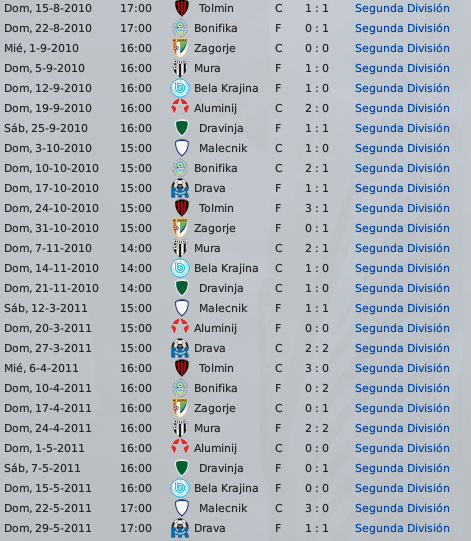Select the date Dom, 24-4-2011 row
The width and height of the screenshot is (471, 541).
(x=48, y=428)
